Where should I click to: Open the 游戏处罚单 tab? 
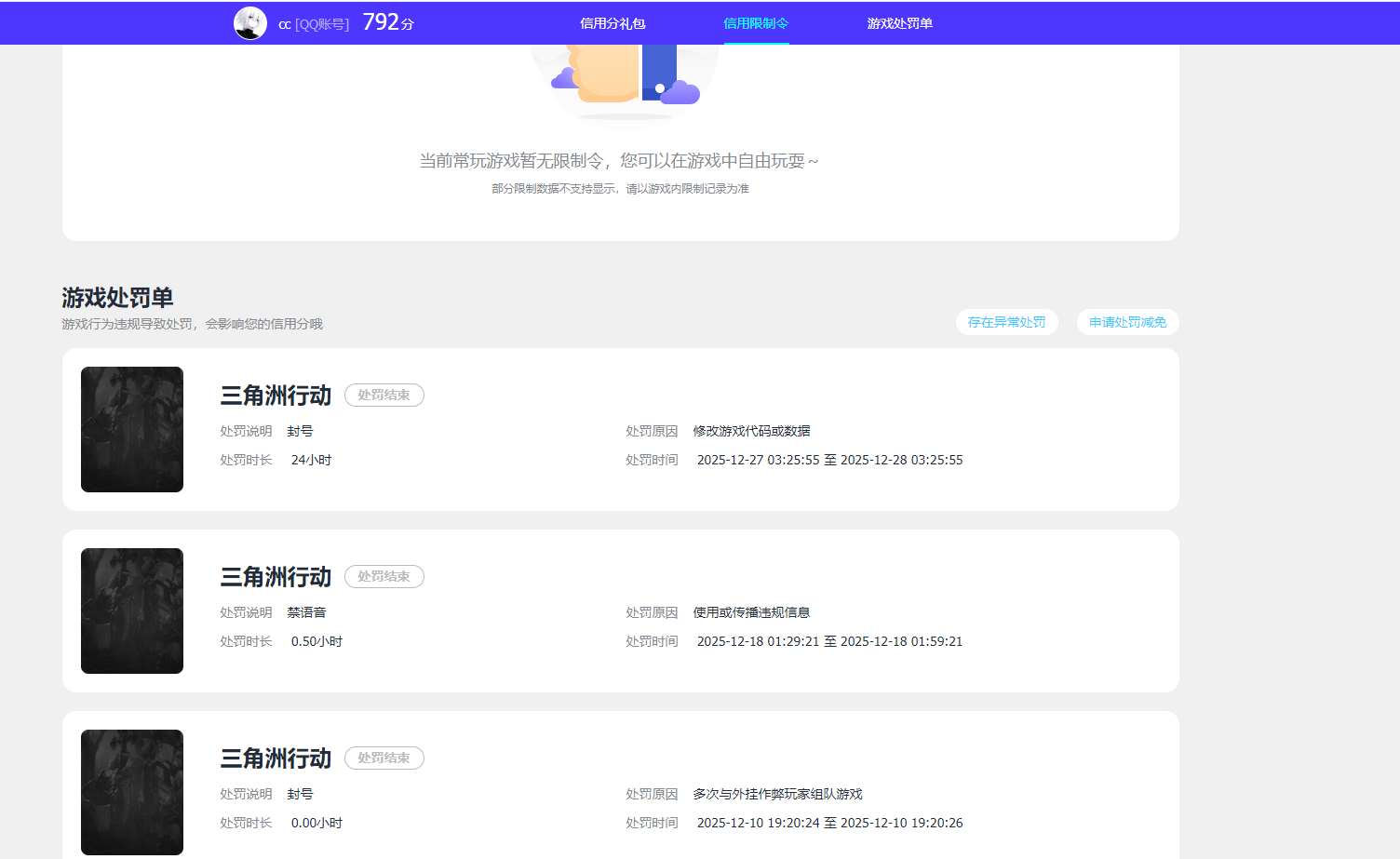(x=899, y=22)
